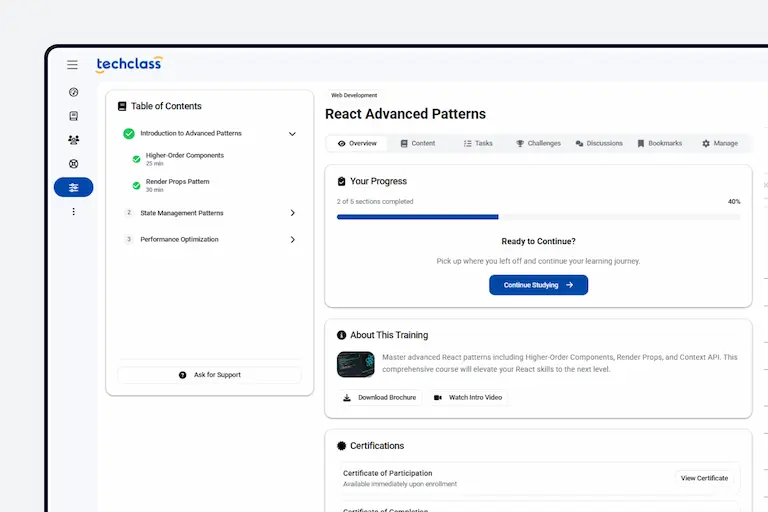768x512 pixels.
Task: Toggle Render Props Pattern completion checkmark
Action: coord(137,186)
